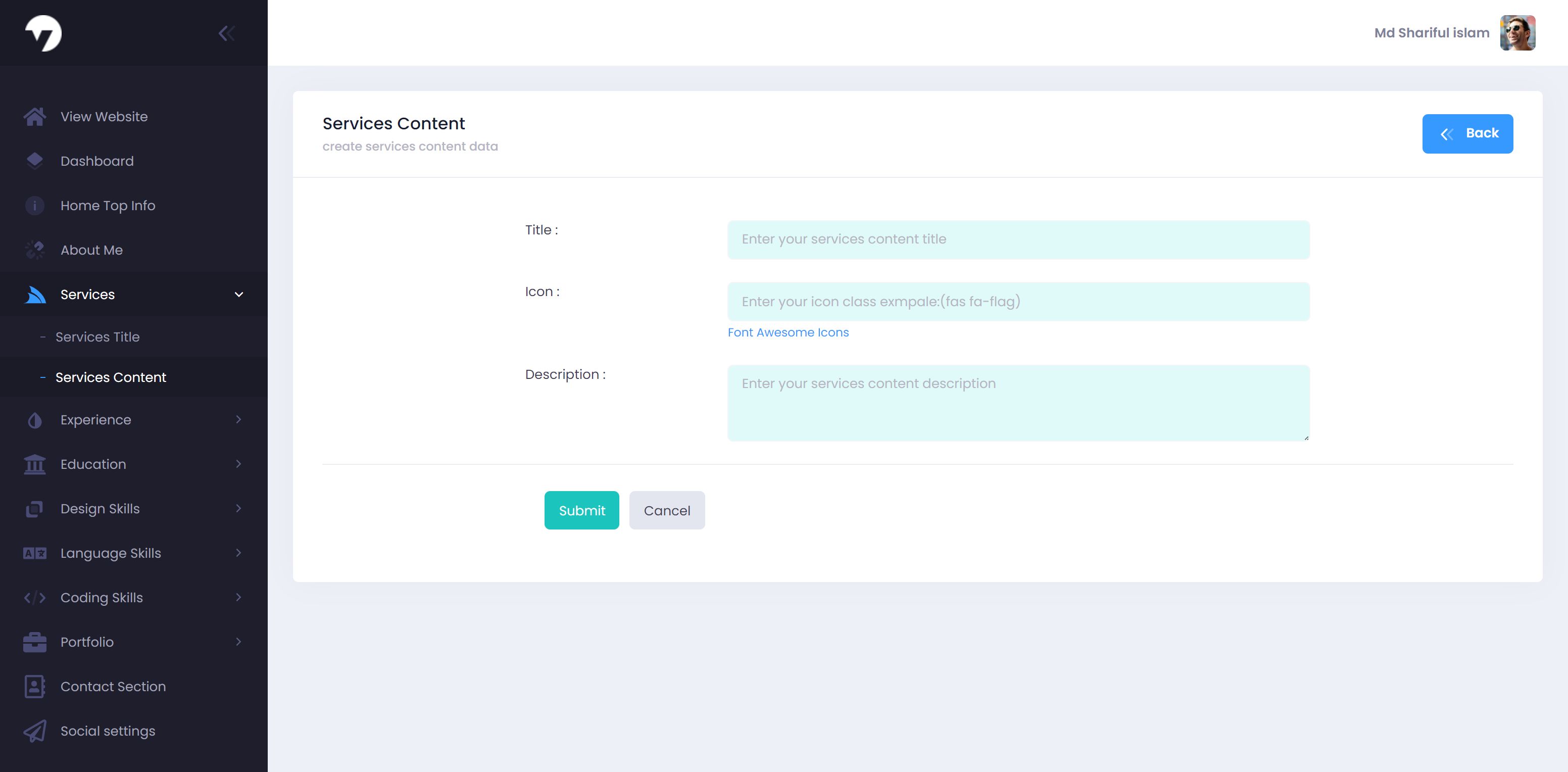Click the Social settings paper plane icon
1568x772 pixels.
[35, 731]
